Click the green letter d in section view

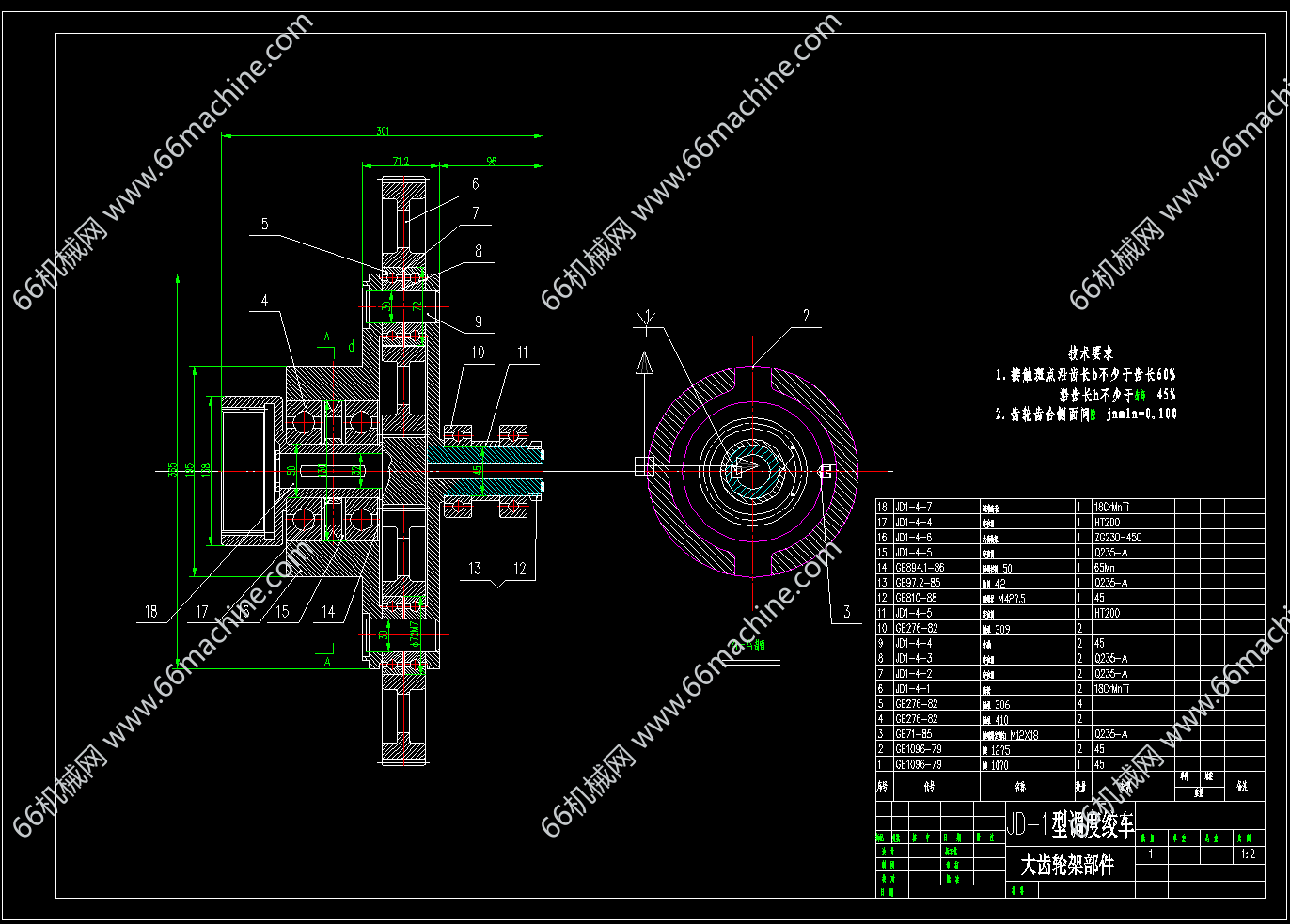tap(352, 347)
